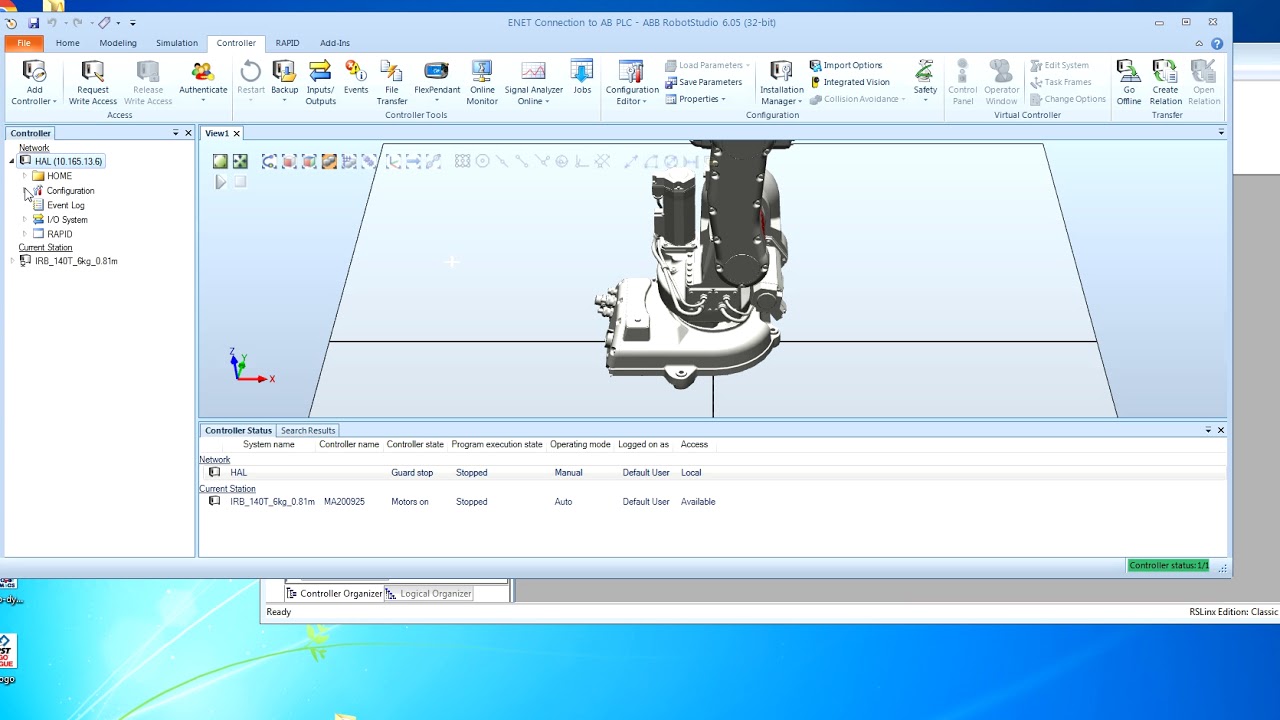1280x720 pixels.
Task: Select the View1 tab
Action: 217,133
